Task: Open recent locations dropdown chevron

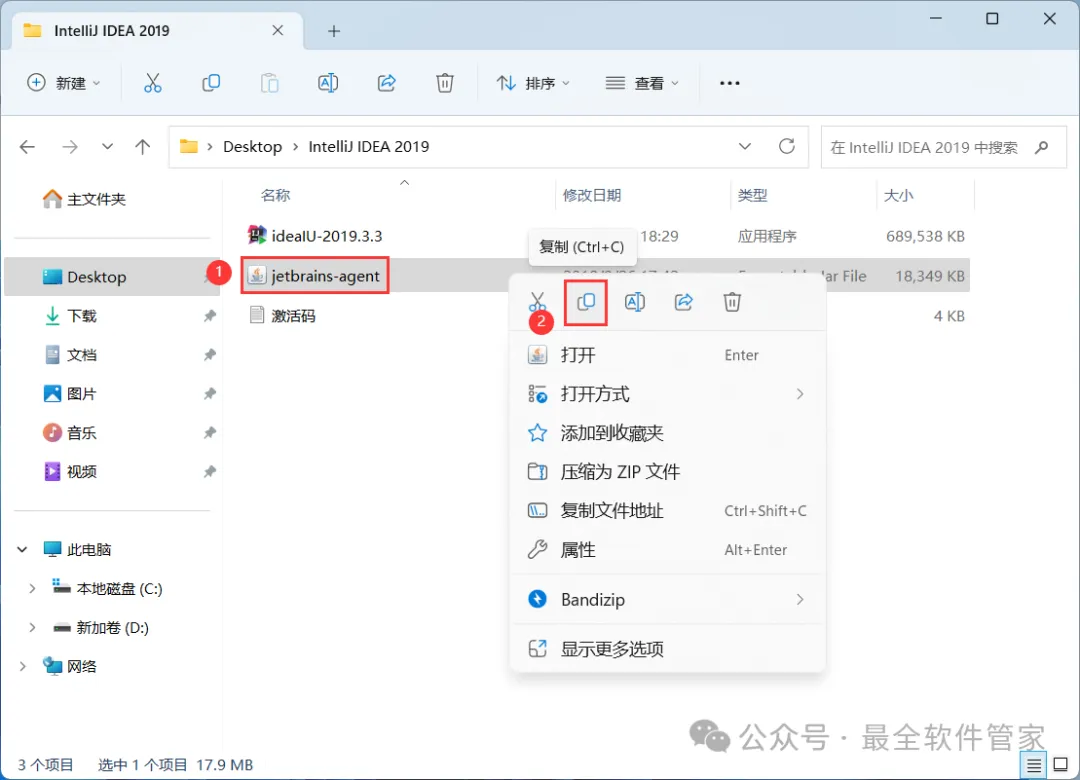Action: [x=107, y=147]
